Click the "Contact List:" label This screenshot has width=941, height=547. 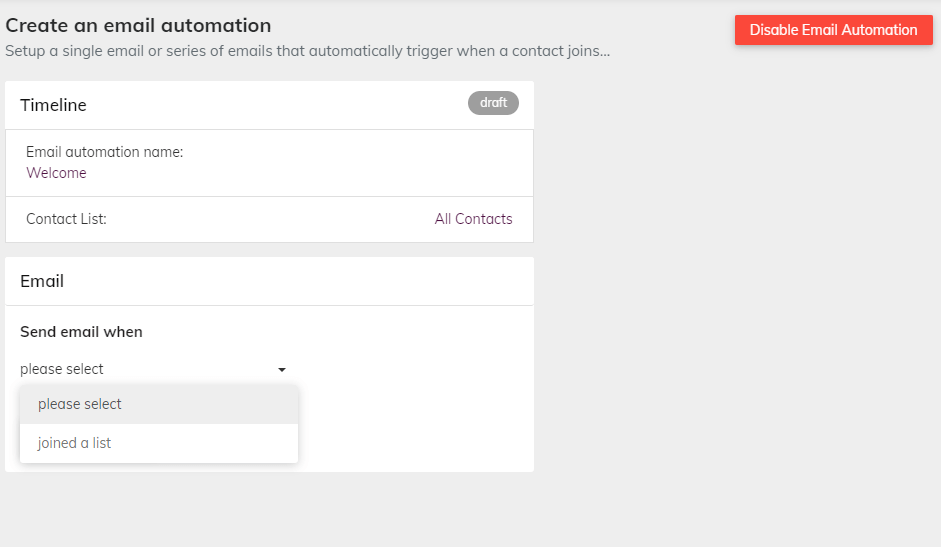coord(66,219)
